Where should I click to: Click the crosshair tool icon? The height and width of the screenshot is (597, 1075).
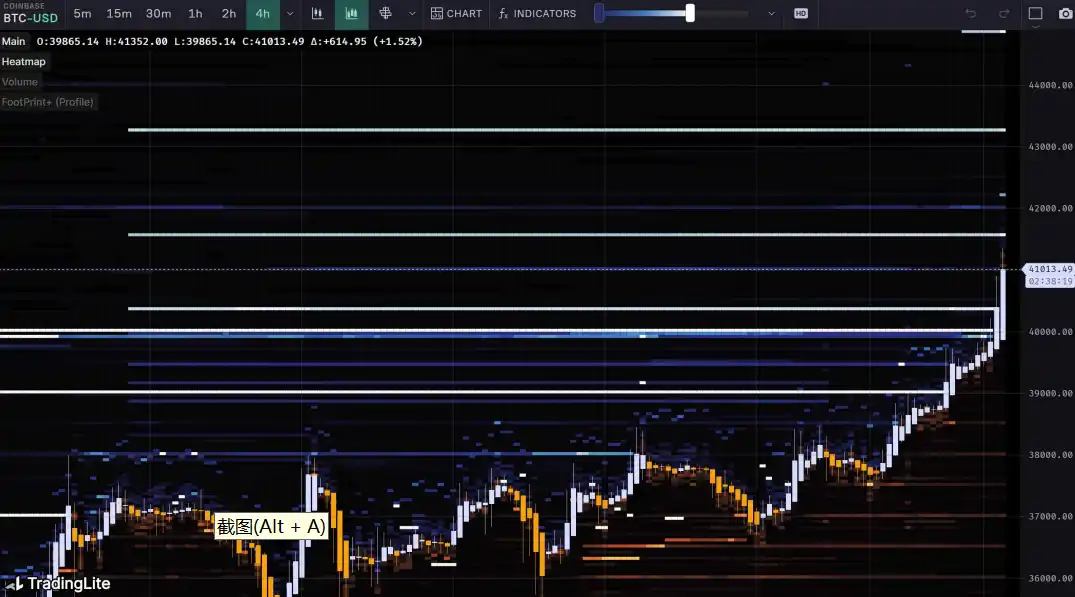click(x=385, y=14)
